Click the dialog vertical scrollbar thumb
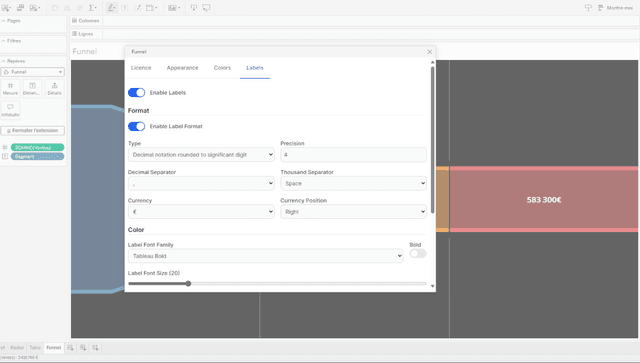Image resolution: width=640 pixels, height=363 pixels. pyautogui.click(x=433, y=140)
